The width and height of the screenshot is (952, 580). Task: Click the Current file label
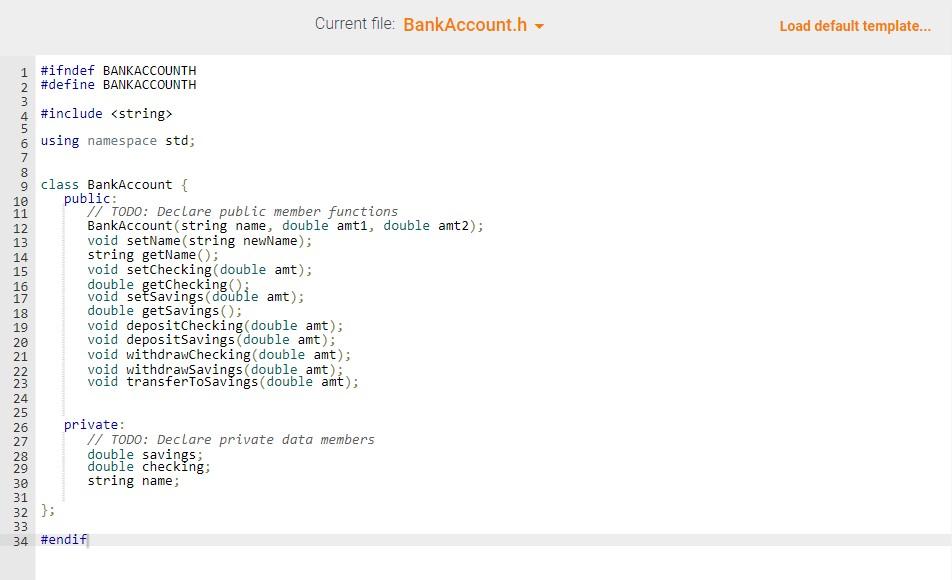click(354, 23)
